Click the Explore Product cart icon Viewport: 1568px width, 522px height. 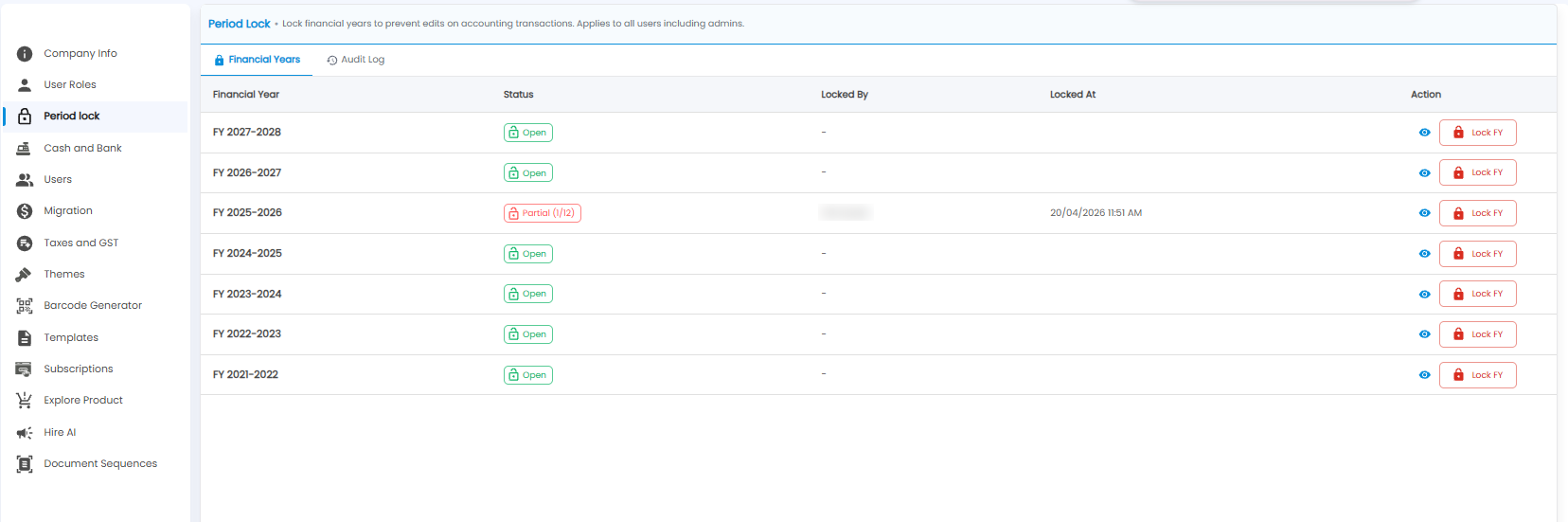click(x=25, y=401)
